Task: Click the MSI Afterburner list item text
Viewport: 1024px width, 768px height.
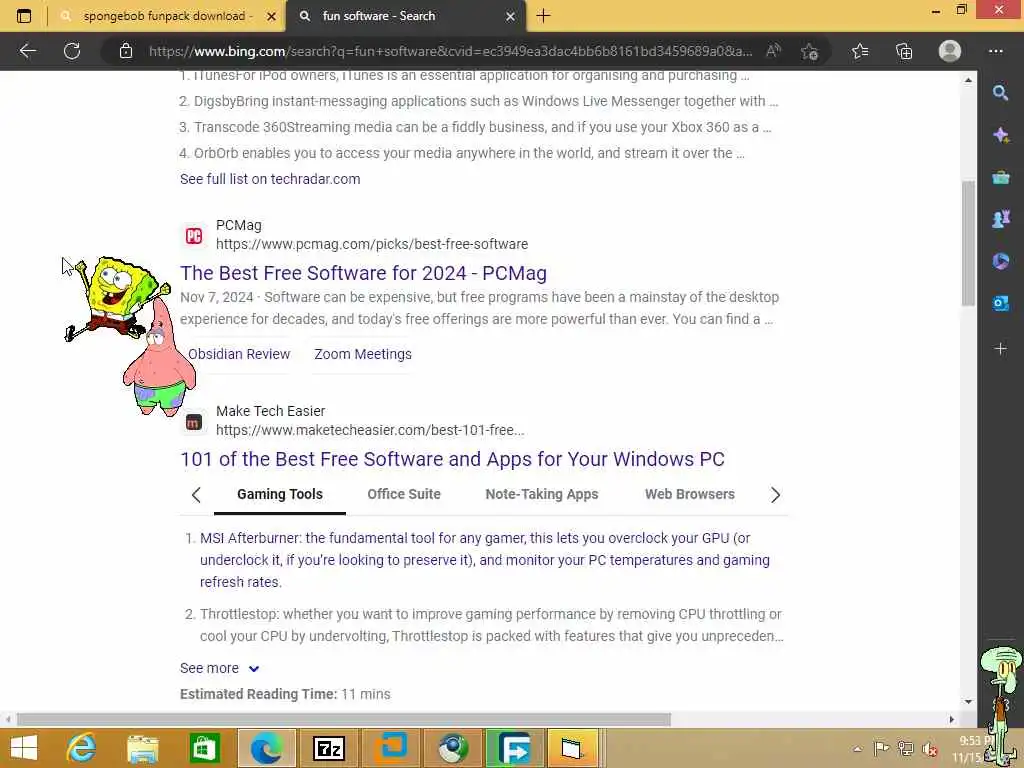Action: [485, 560]
